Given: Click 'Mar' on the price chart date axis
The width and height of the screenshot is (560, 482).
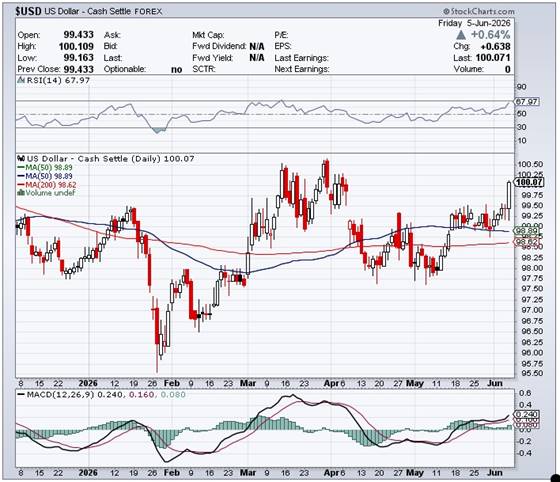Looking at the screenshot, I should click(x=248, y=383).
